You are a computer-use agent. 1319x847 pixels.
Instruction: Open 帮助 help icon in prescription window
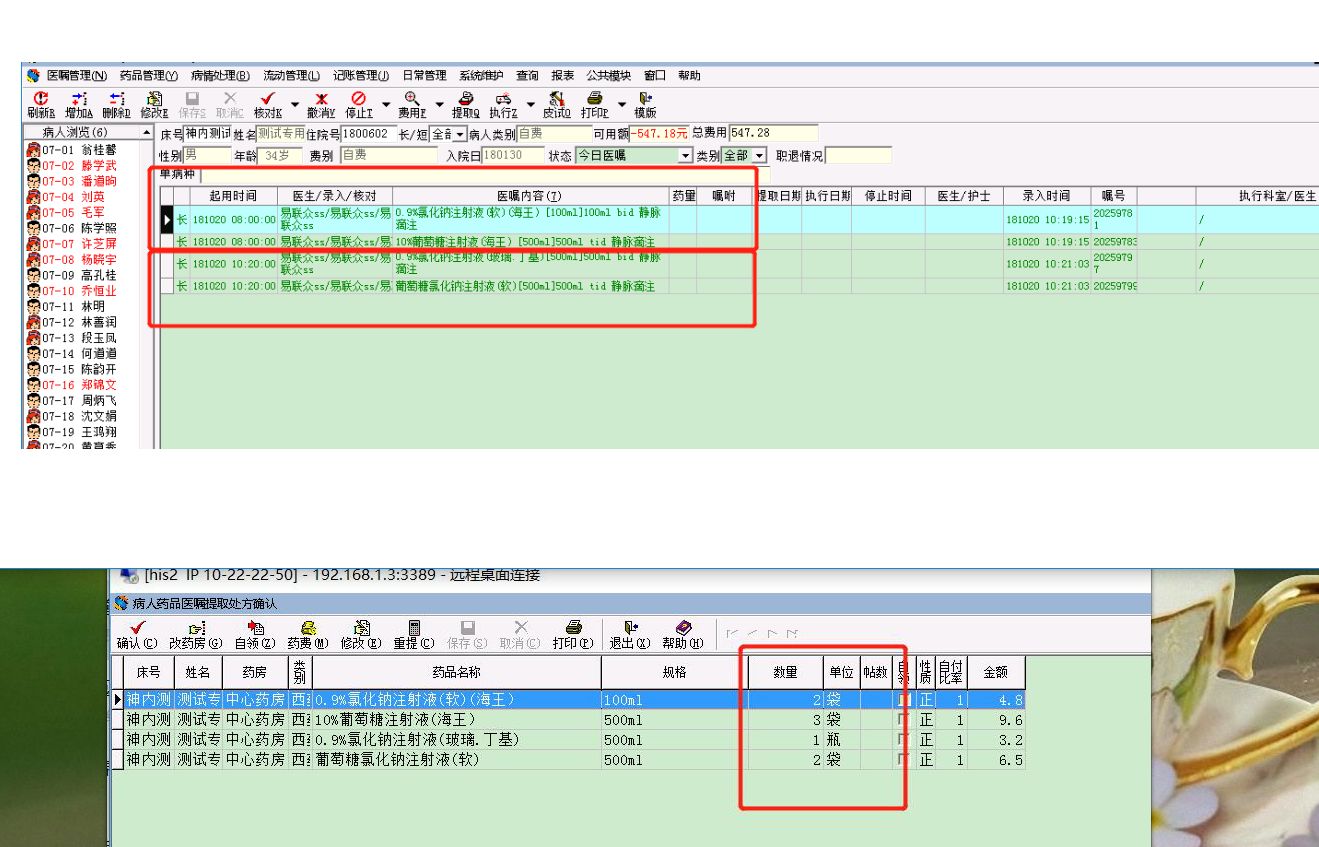(683, 627)
